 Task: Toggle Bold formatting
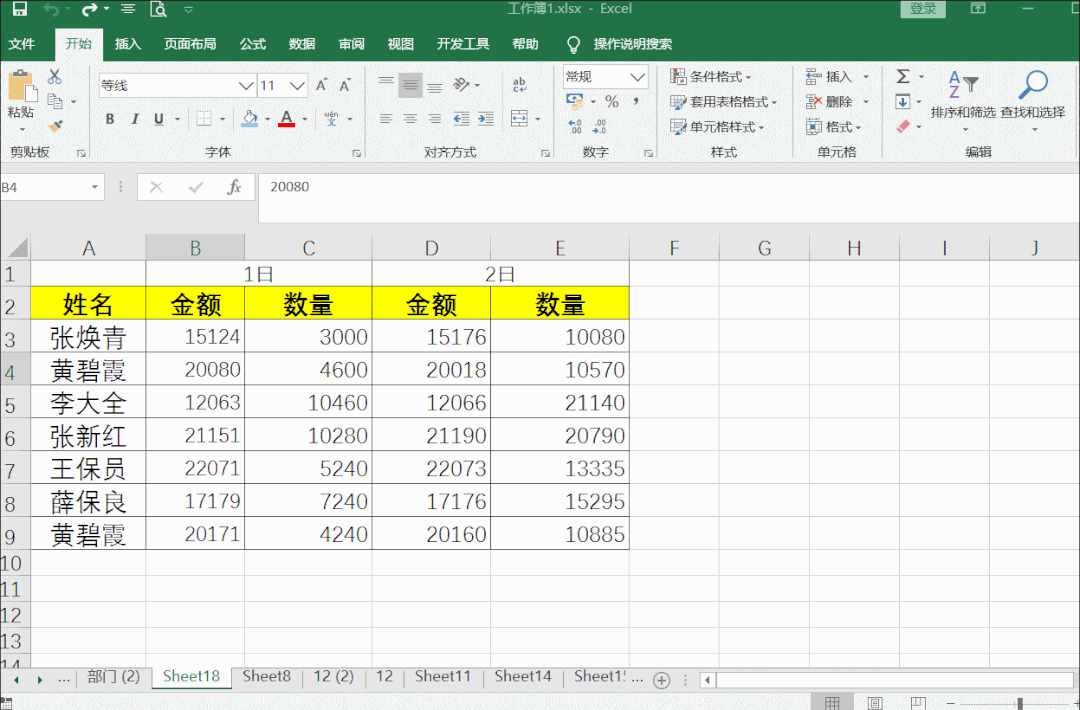(110, 119)
